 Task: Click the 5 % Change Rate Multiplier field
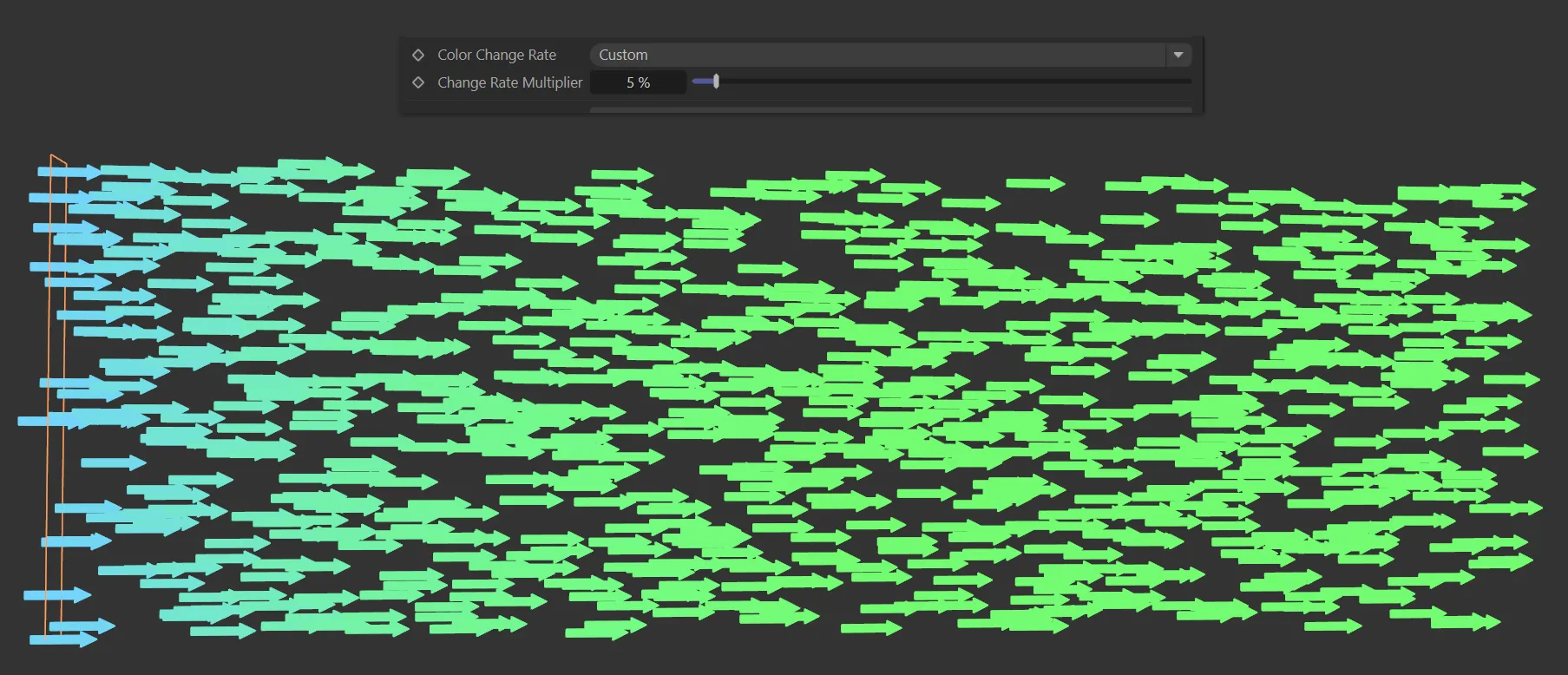click(638, 82)
